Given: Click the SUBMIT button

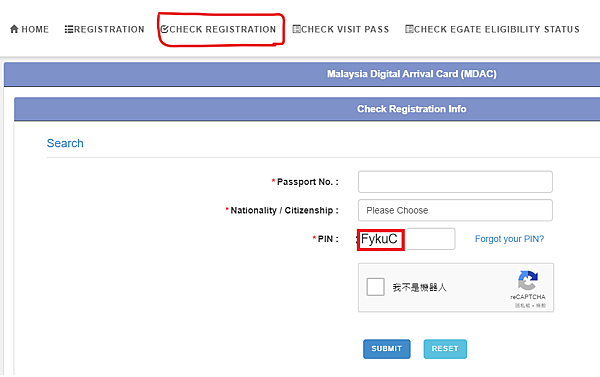Looking at the screenshot, I should (x=386, y=349).
